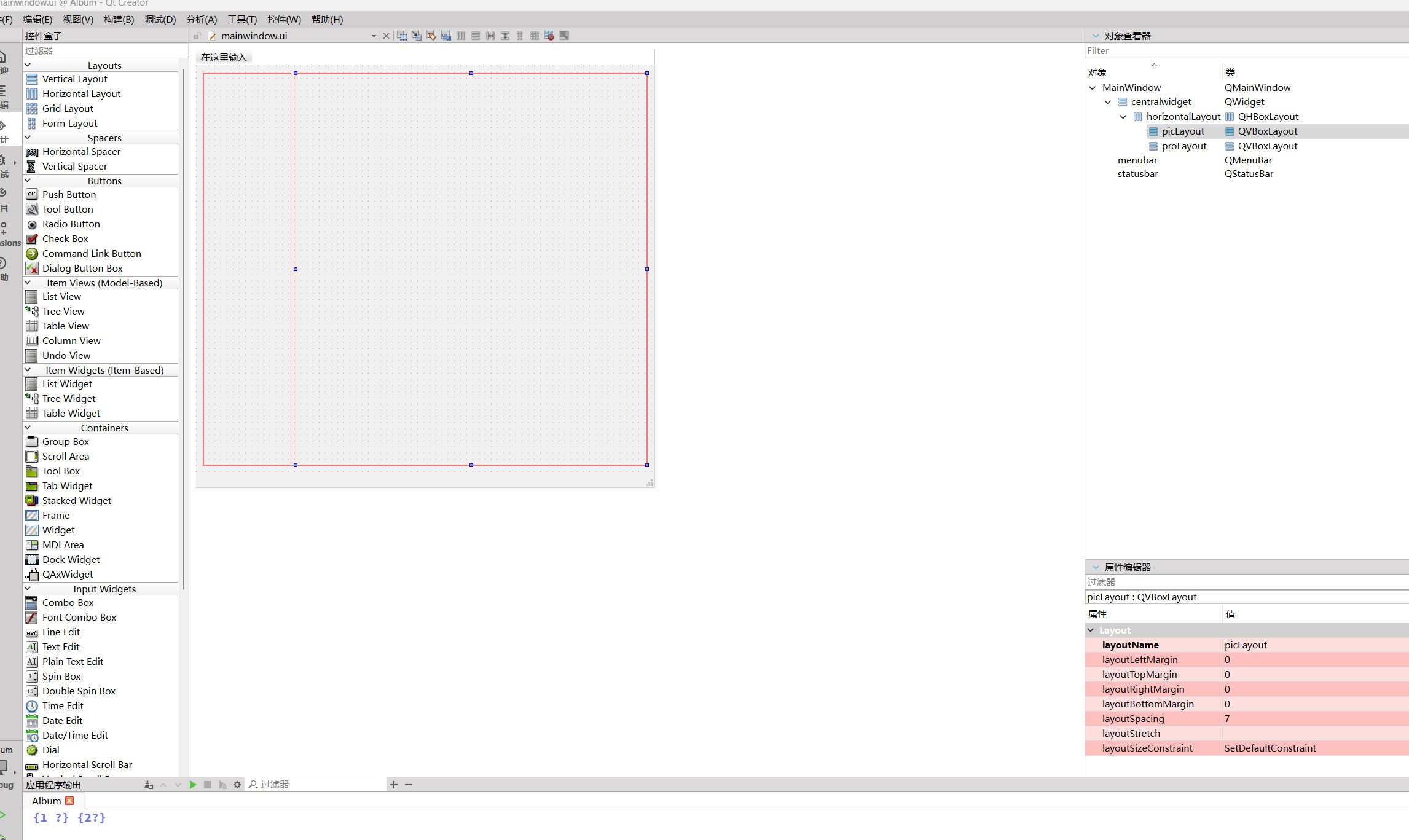Viewport: 1409px width, 840px height.
Task: Open application output settings gear
Action: point(237,785)
